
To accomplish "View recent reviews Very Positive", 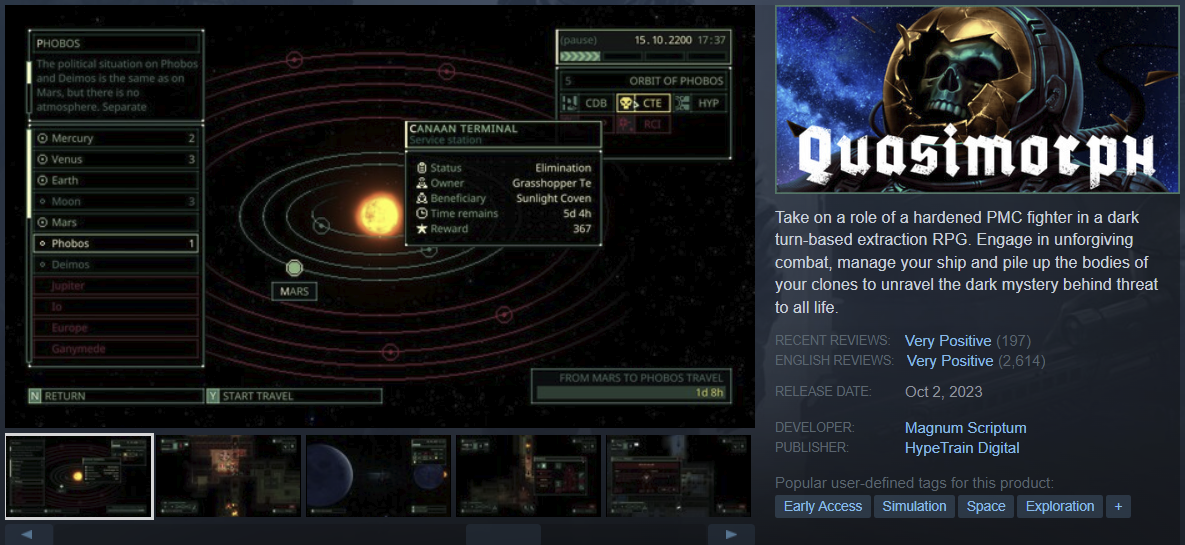I will pyautogui.click(x=948, y=341).
